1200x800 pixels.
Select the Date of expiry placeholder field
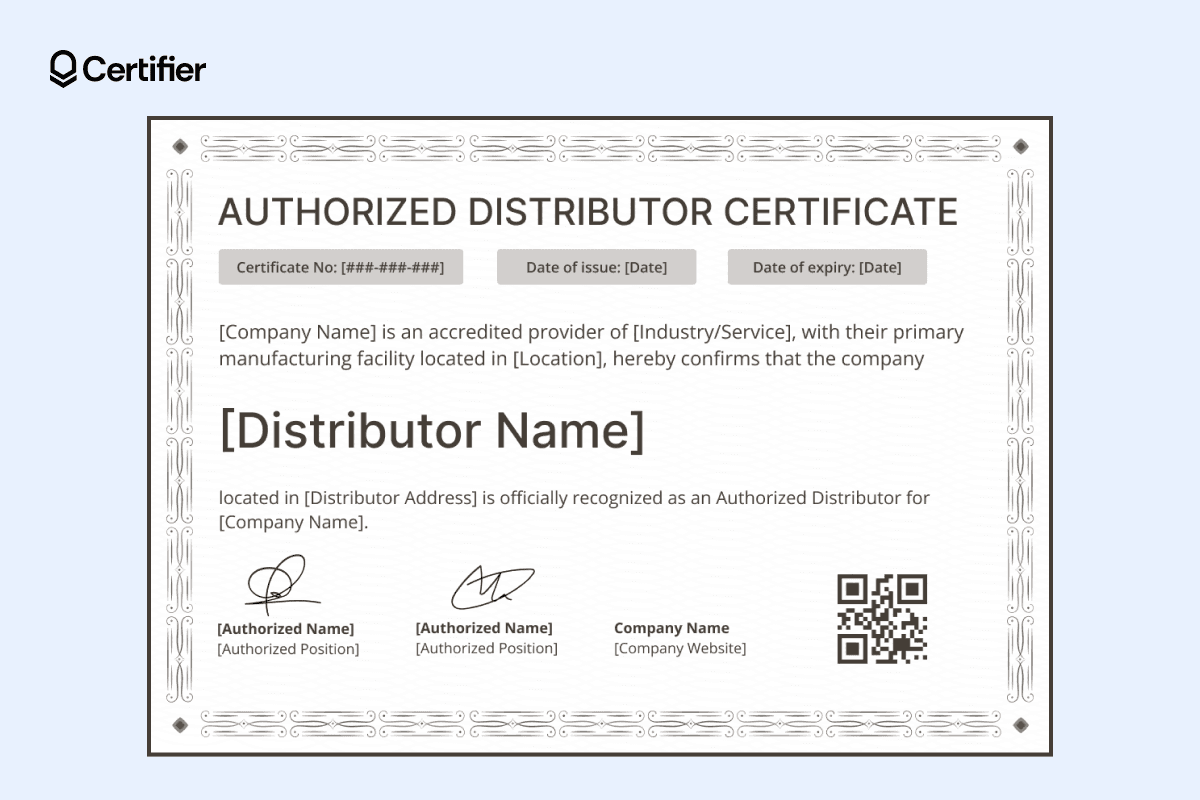827,267
